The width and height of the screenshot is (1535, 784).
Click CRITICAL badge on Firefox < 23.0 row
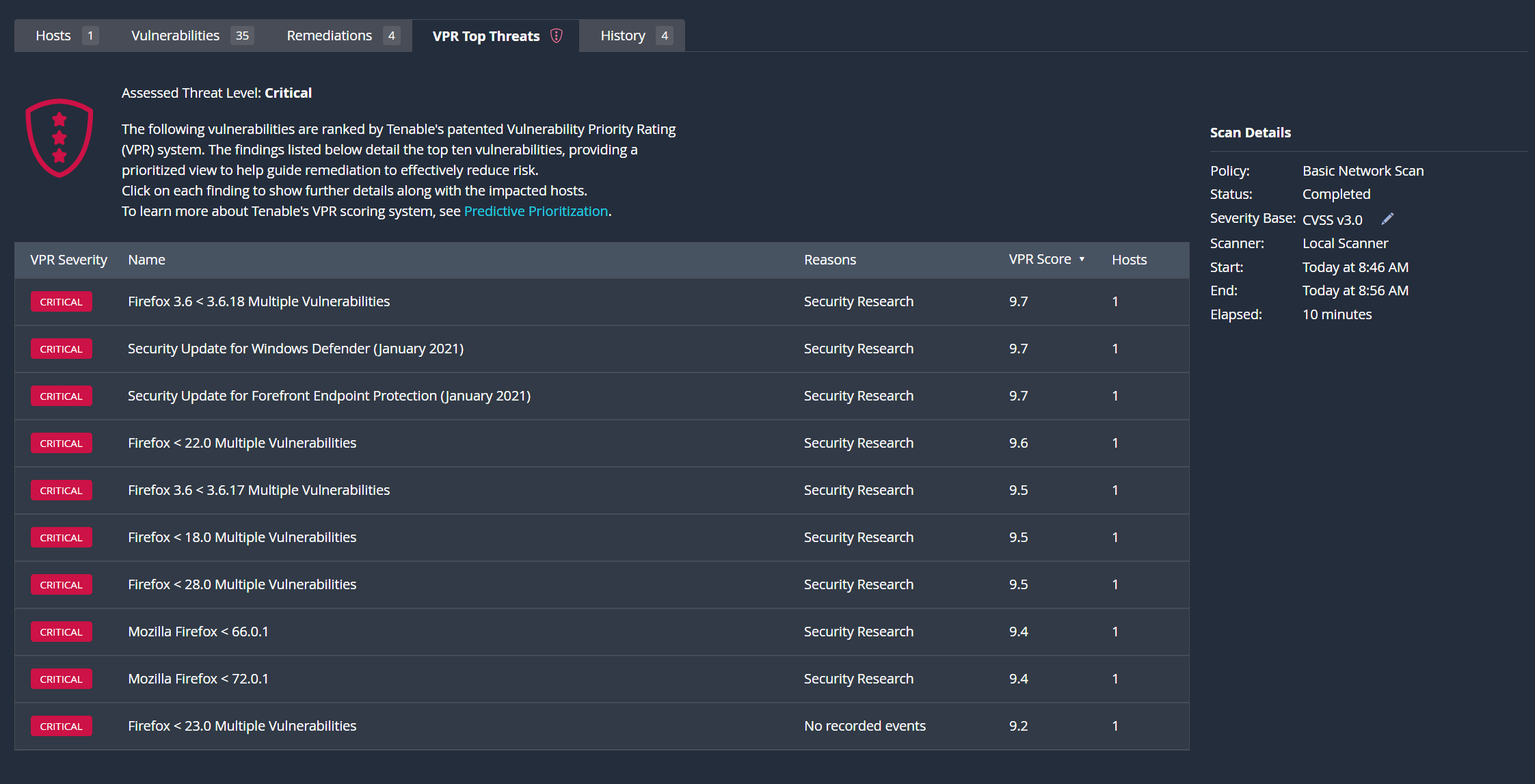pos(61,726)
